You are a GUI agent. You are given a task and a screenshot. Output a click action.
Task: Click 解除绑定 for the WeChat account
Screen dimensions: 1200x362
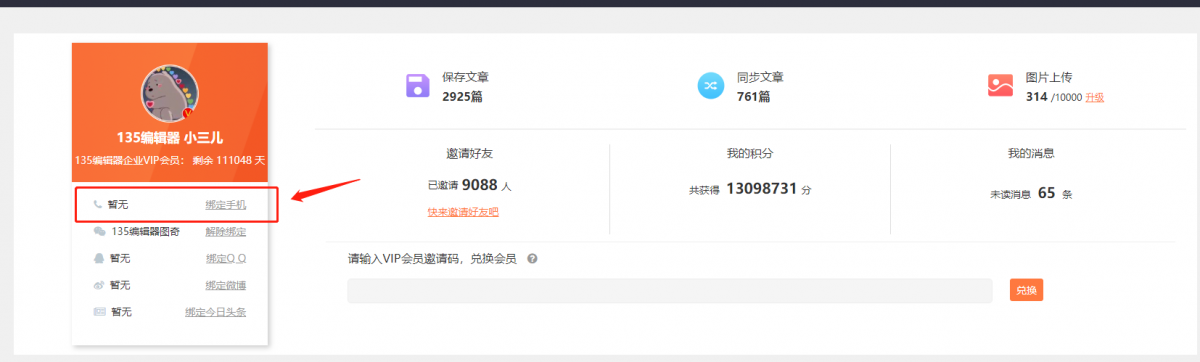[226, 231]
